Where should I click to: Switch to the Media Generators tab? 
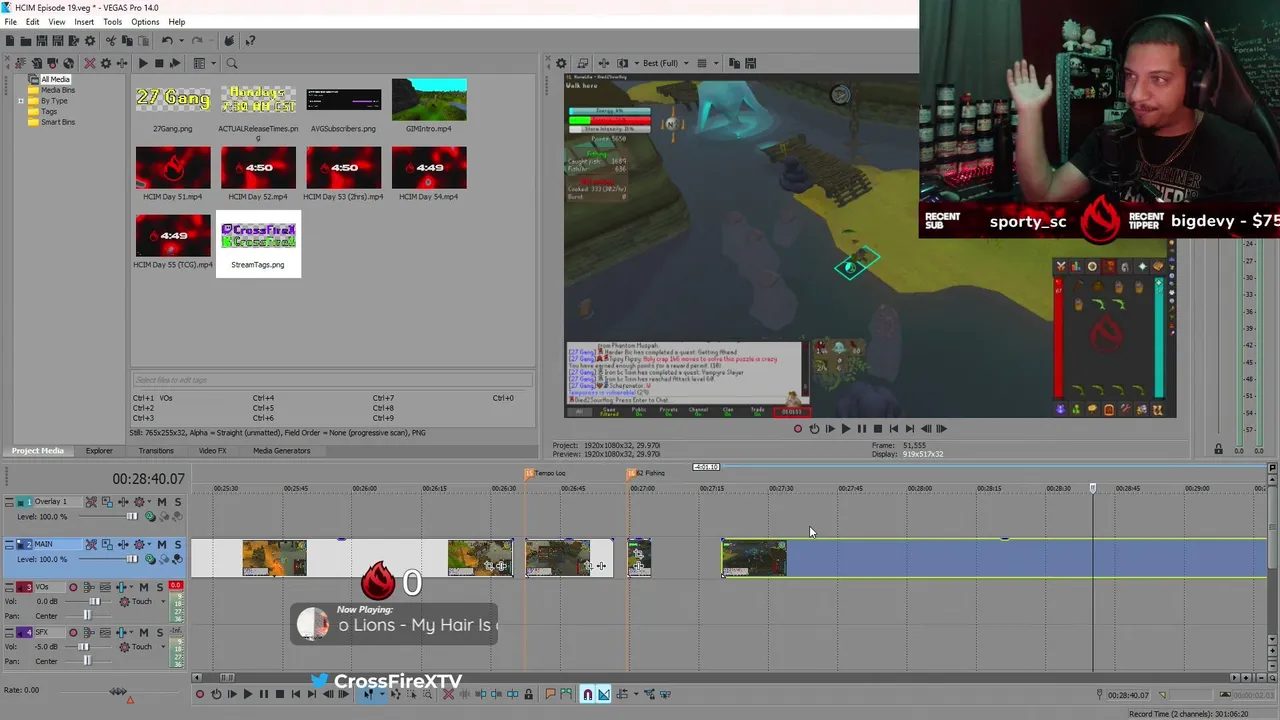[282, 451]
